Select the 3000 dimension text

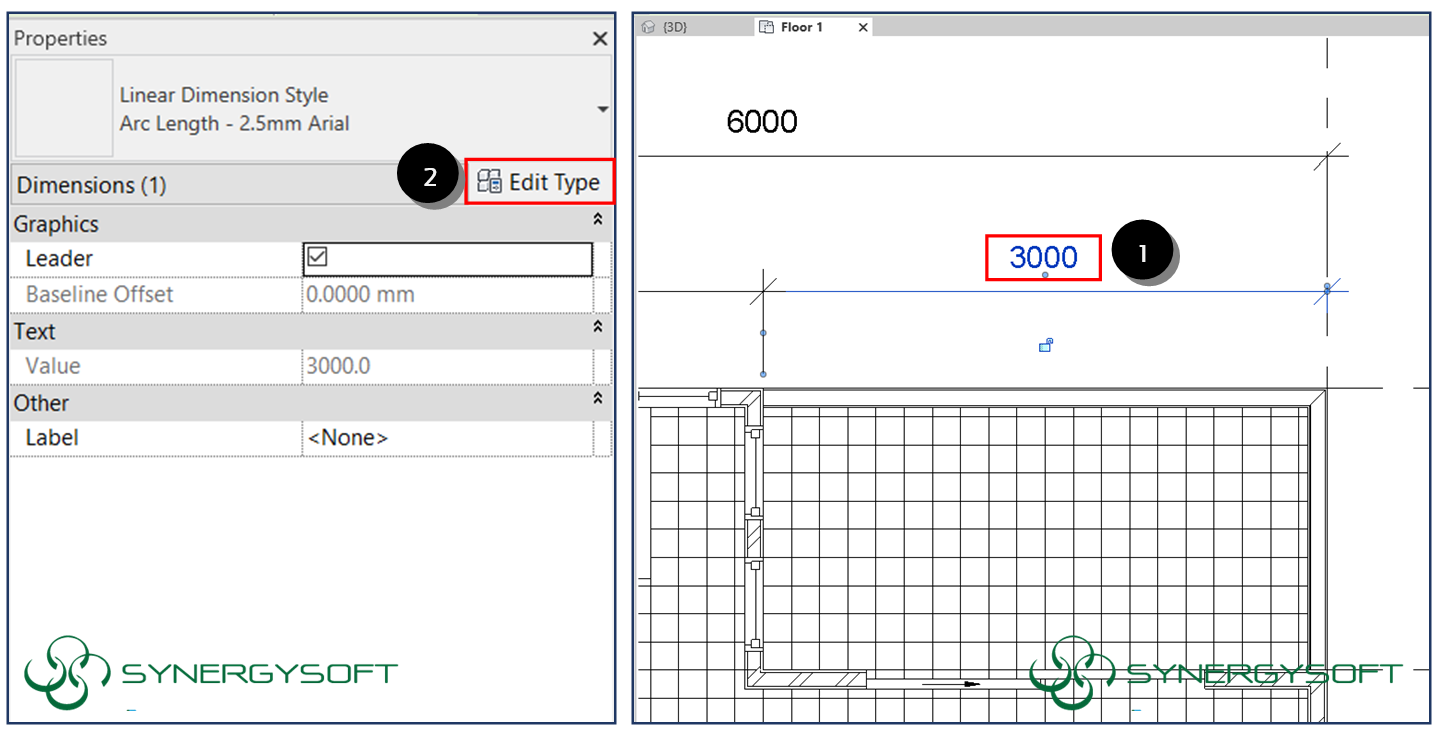1043,257
